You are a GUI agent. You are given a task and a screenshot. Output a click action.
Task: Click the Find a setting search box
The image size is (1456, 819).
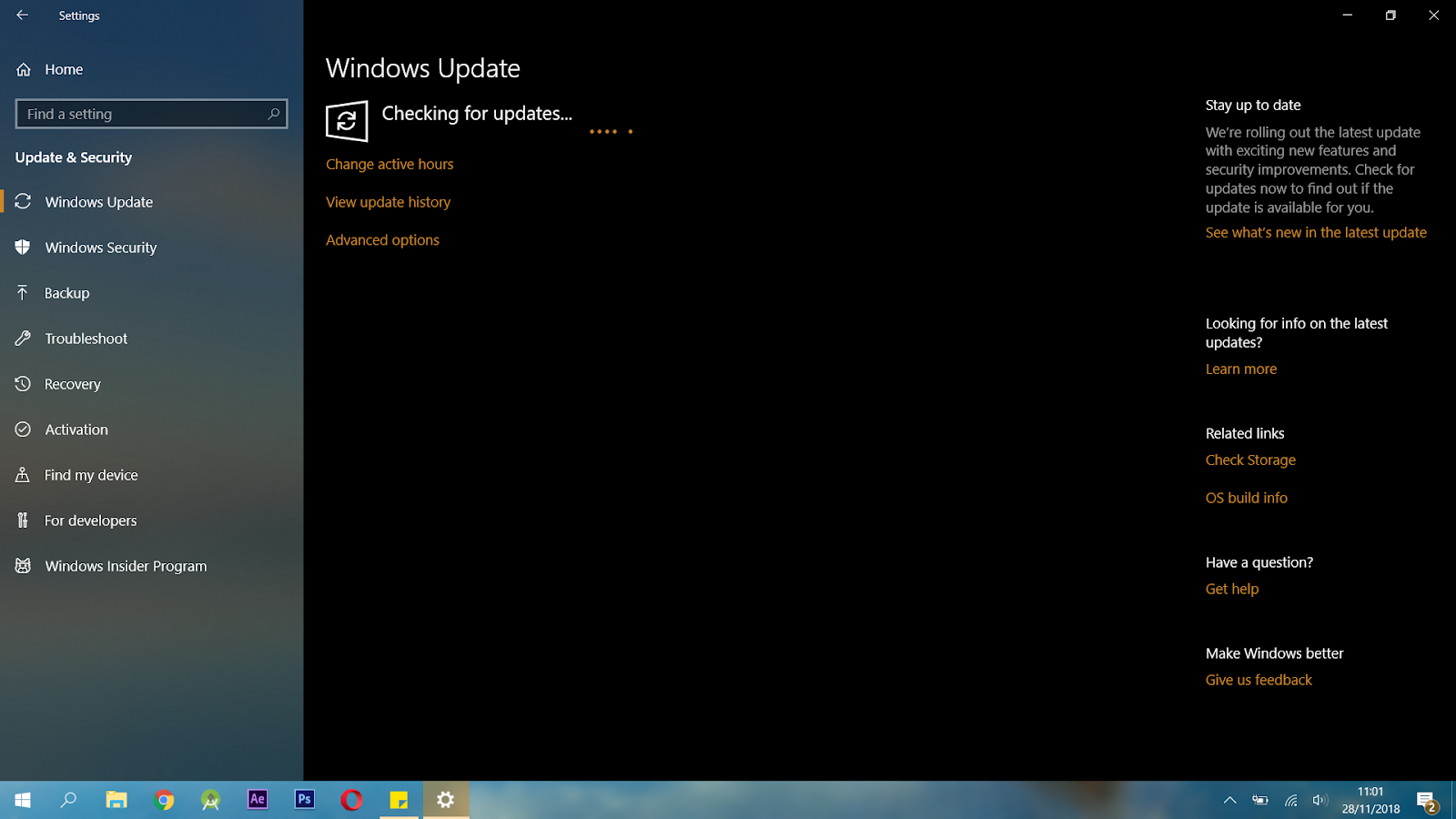coord(150,113)
